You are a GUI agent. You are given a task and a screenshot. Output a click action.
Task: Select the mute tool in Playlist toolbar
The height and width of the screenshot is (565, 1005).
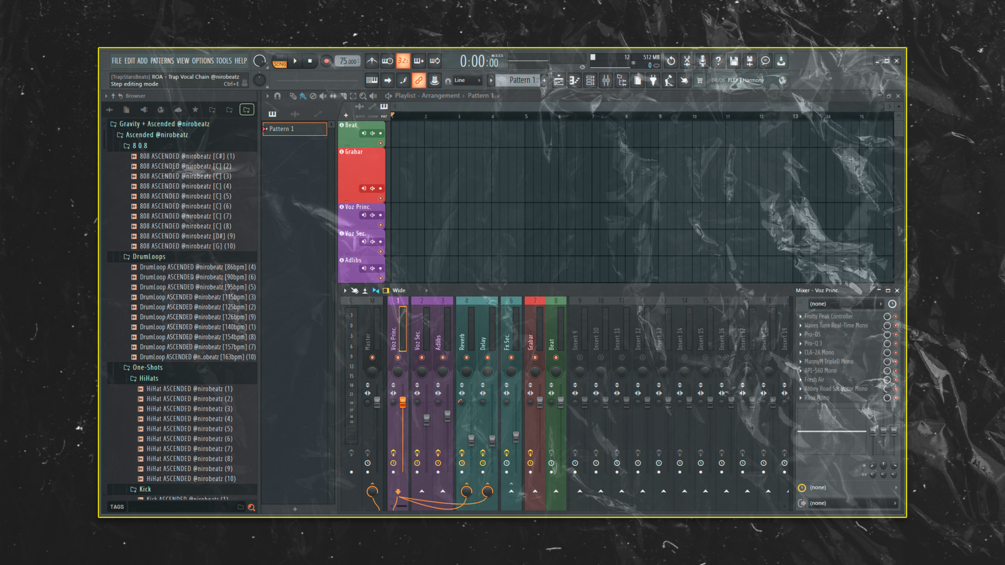[323, 96]
